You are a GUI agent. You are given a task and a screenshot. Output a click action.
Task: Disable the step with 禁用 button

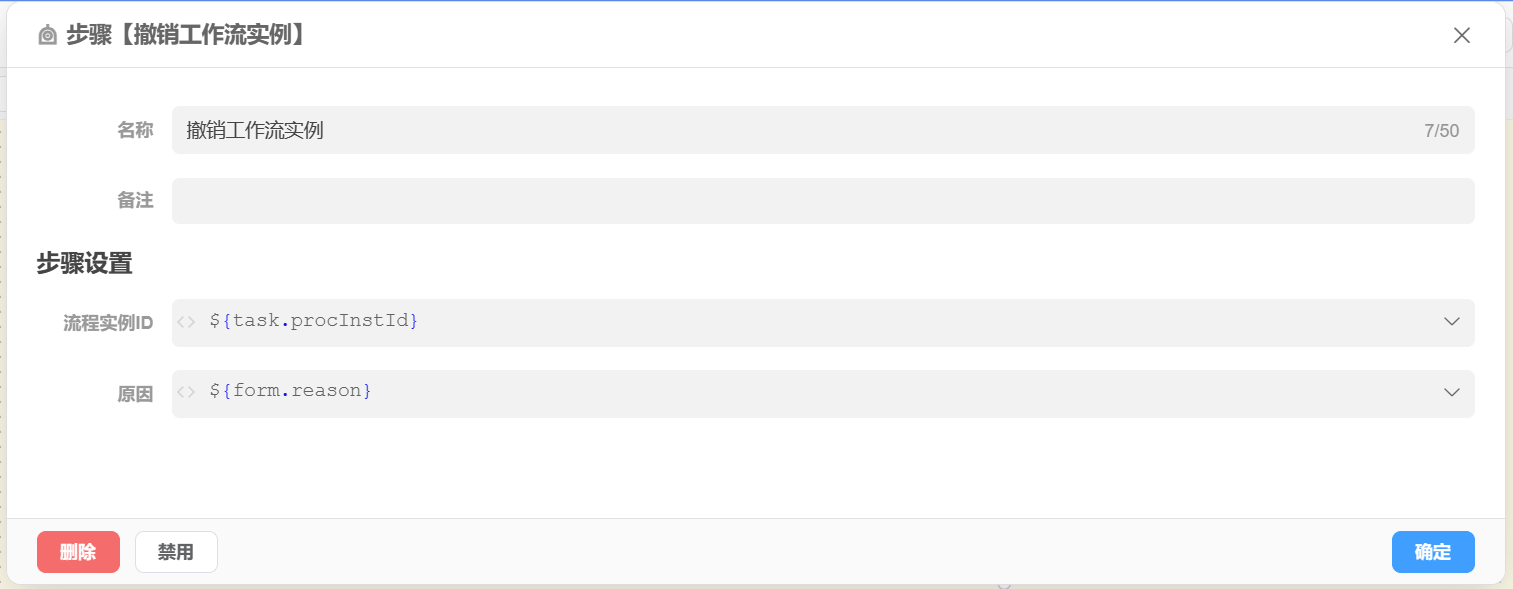[x=176, y=552]
